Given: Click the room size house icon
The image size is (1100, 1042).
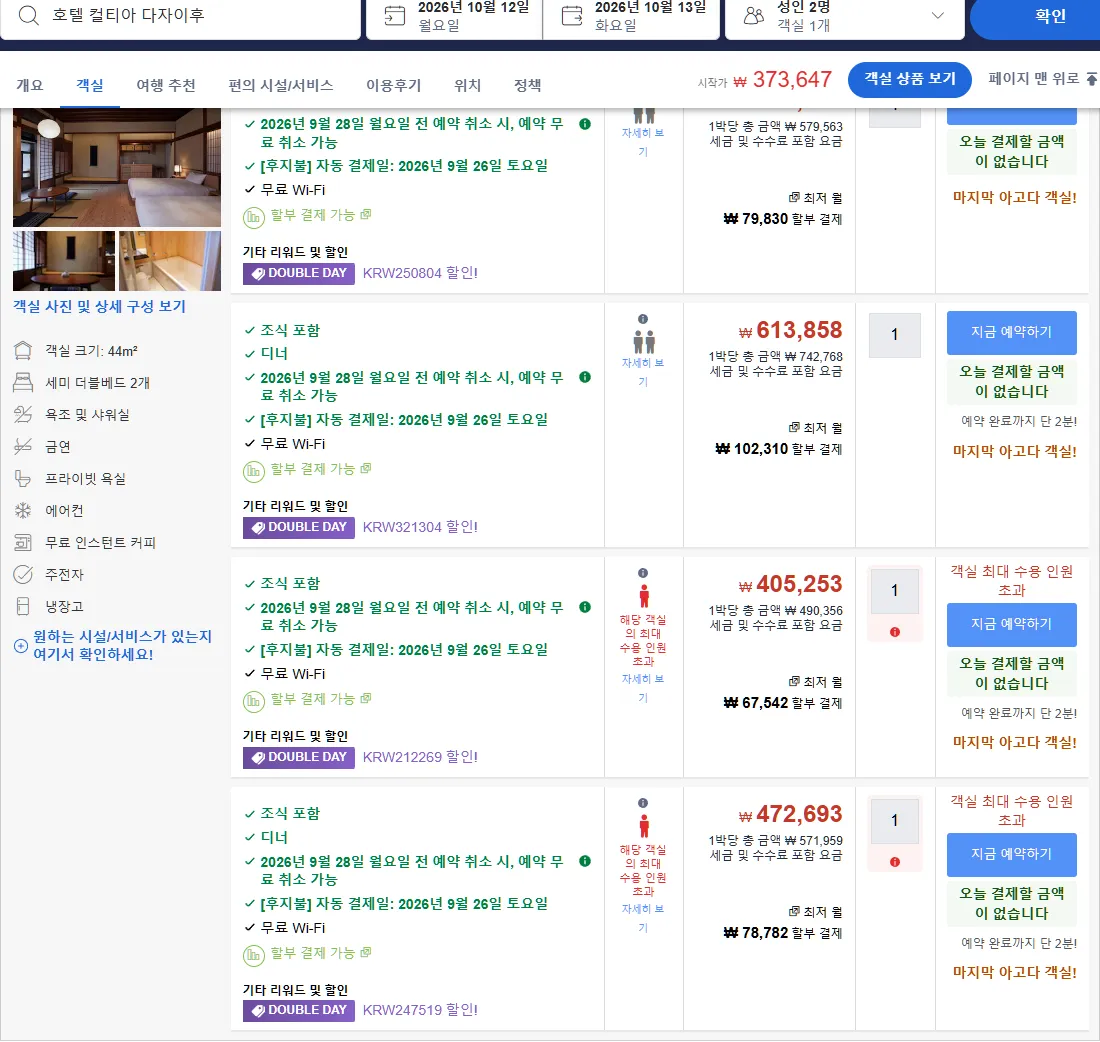Looking at the screenshot, I should click(x=23, y=350).
